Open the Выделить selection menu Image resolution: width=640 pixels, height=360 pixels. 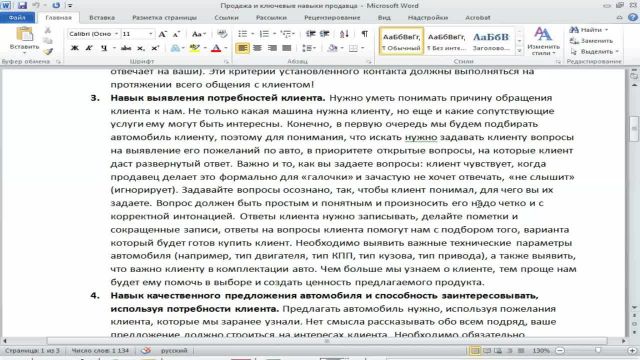pyautogui.click(x=594, y=51)
